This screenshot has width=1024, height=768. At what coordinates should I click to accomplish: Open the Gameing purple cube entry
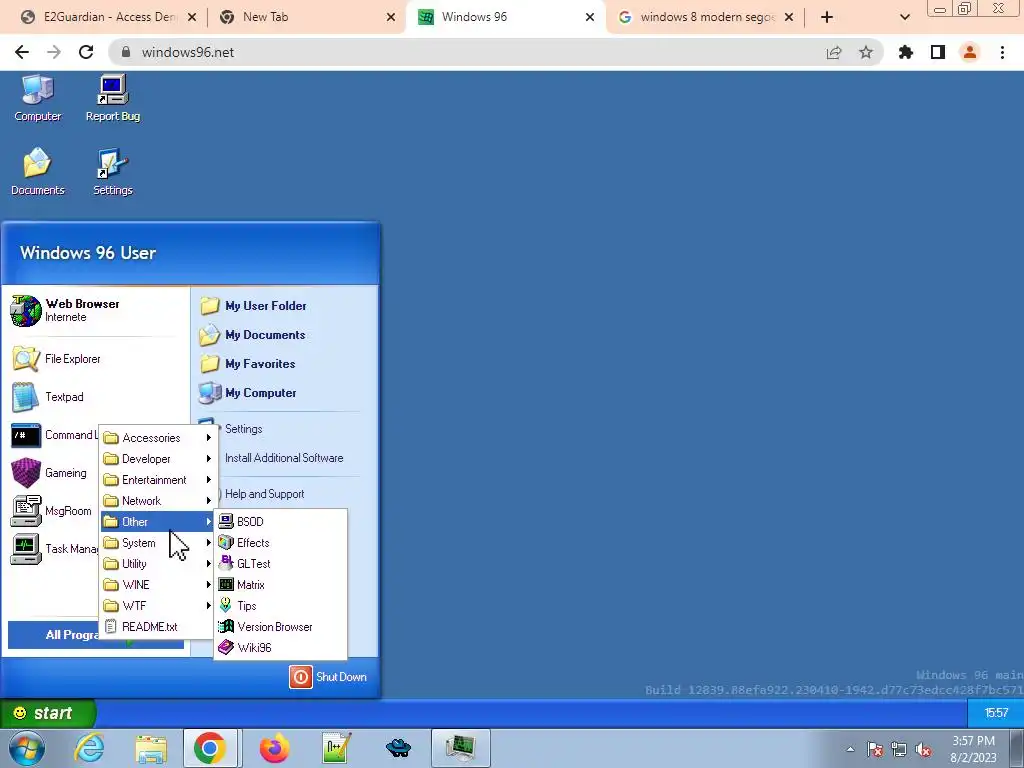pos(49,473)
